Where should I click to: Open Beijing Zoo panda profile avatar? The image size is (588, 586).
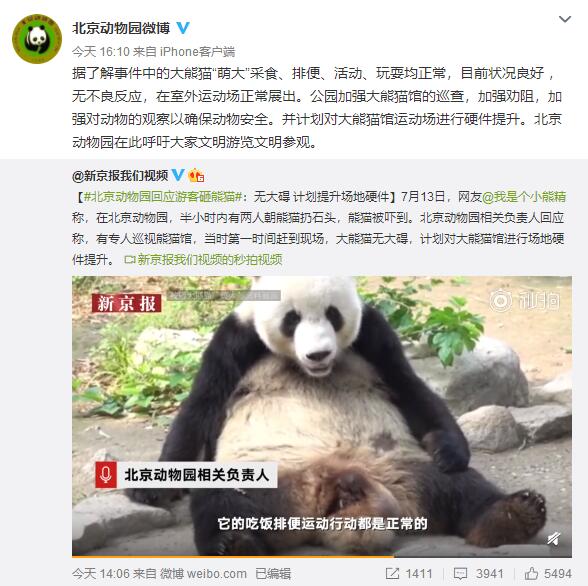[x=37, y=39]
